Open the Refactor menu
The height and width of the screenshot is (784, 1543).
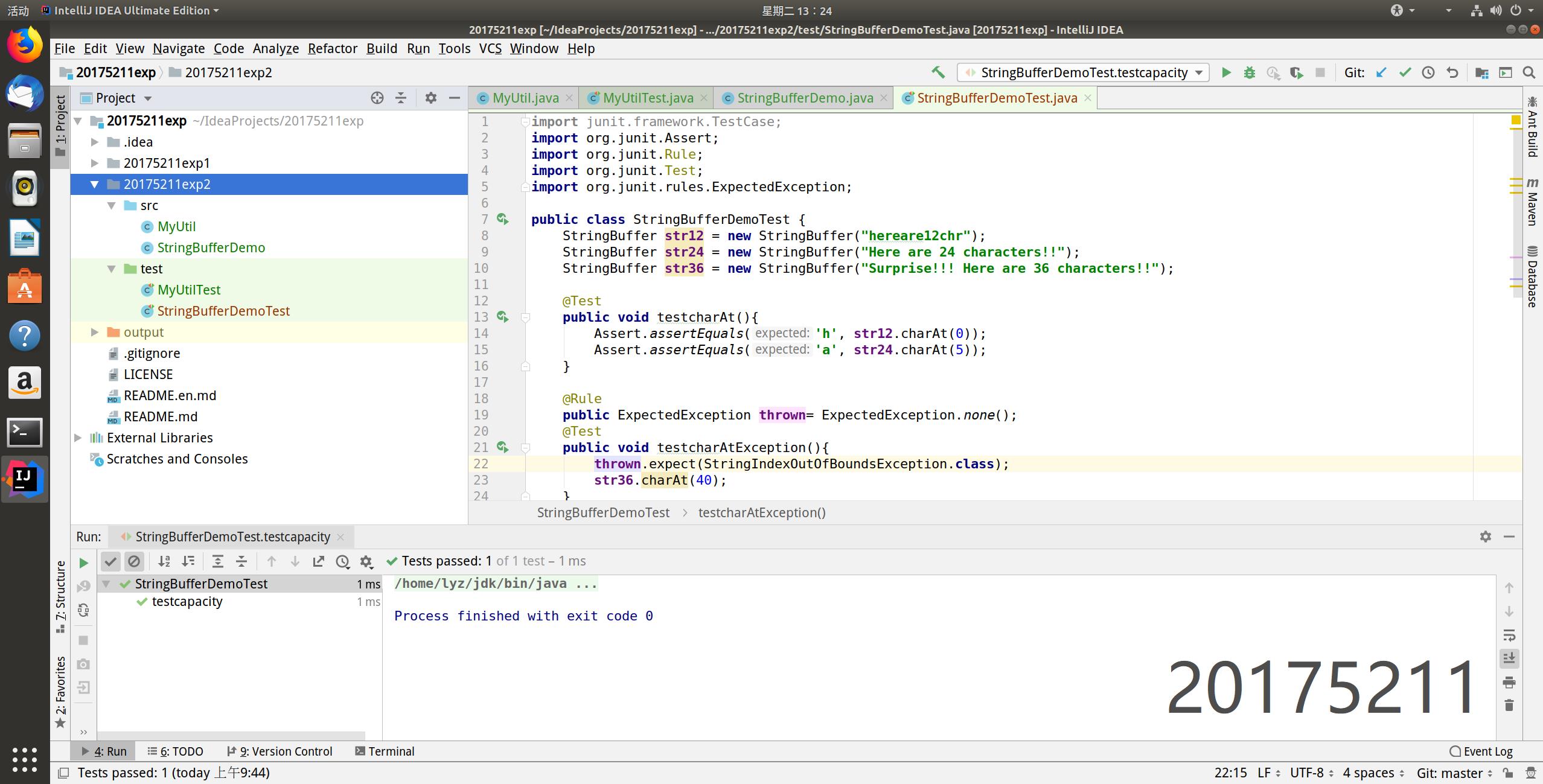[332, 48]
